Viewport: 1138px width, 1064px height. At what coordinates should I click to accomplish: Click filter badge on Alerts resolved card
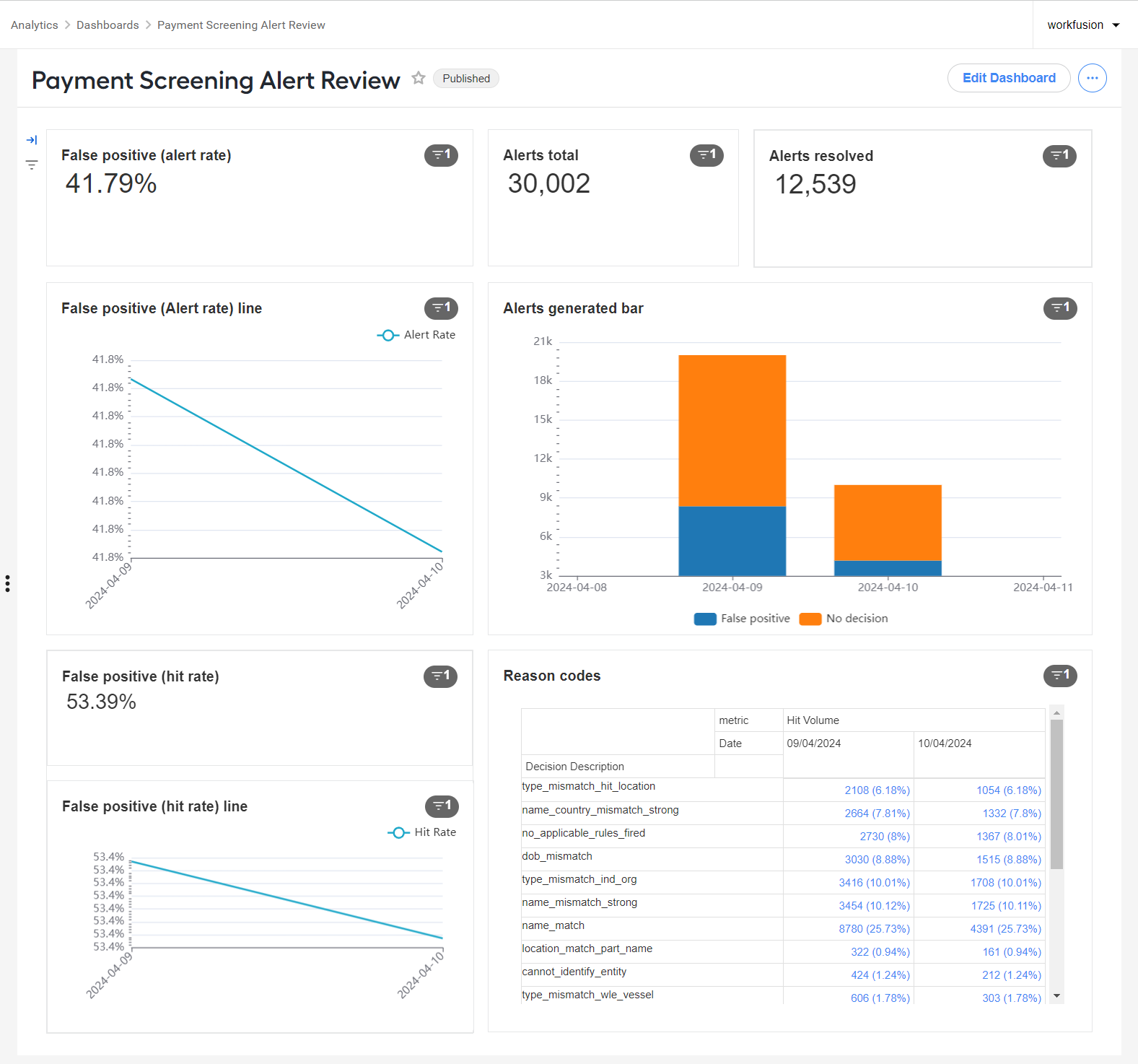click(1059, 156)
